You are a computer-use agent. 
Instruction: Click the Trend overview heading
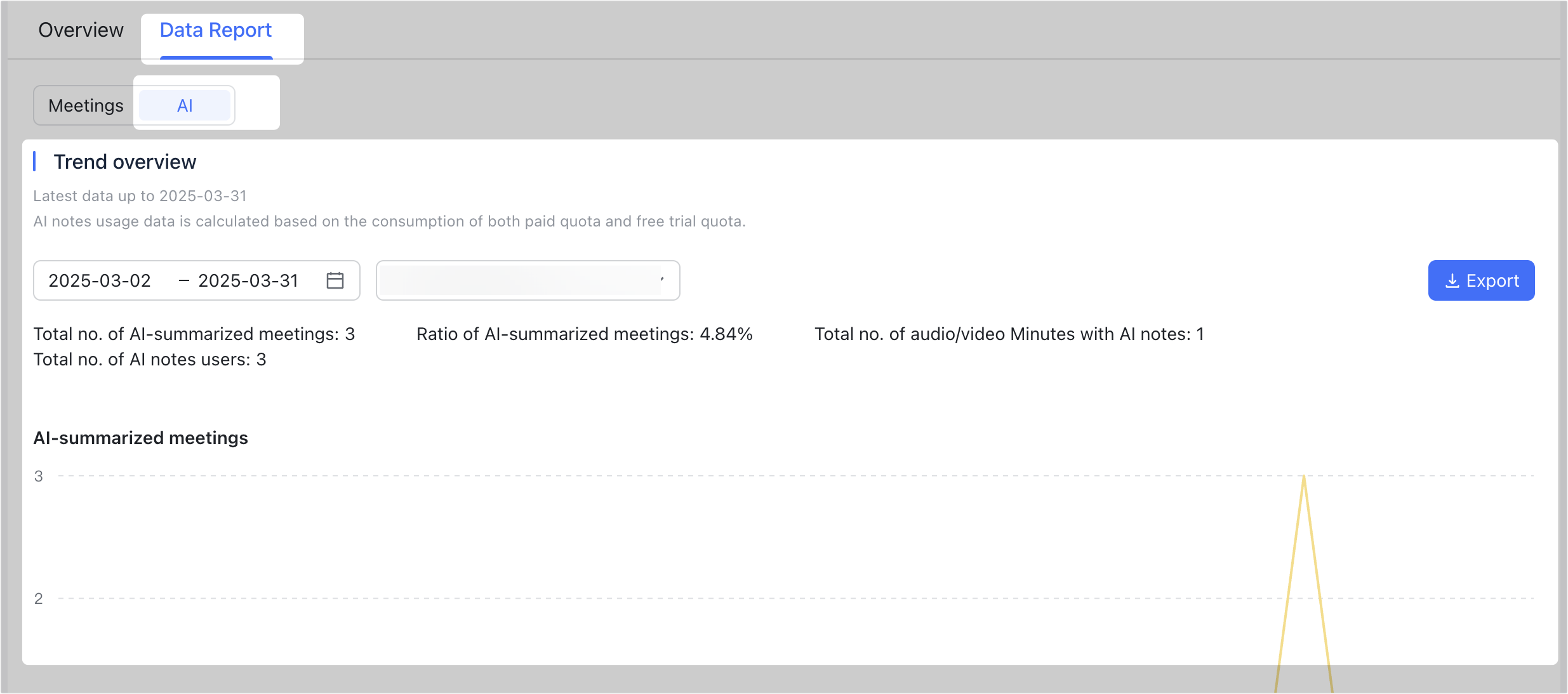(125, 162)
